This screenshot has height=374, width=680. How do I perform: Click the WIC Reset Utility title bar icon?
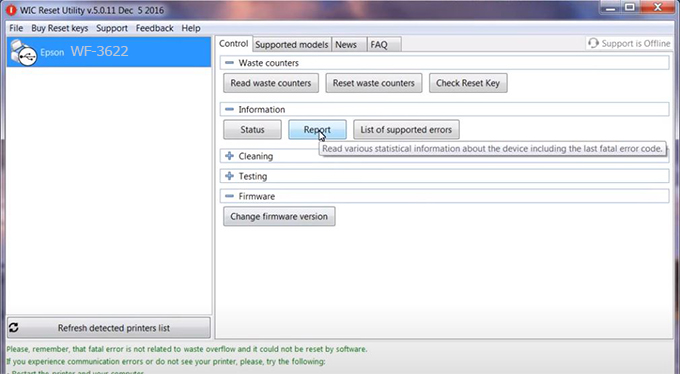click(11, 10)
